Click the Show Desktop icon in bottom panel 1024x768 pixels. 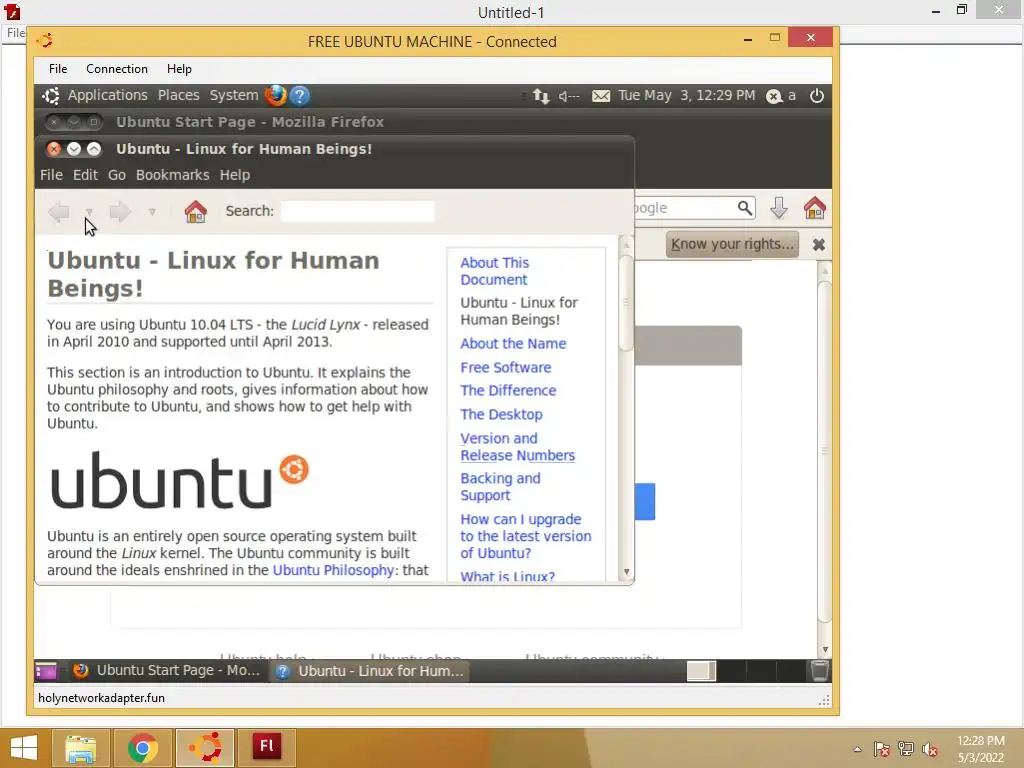[46, 671]
